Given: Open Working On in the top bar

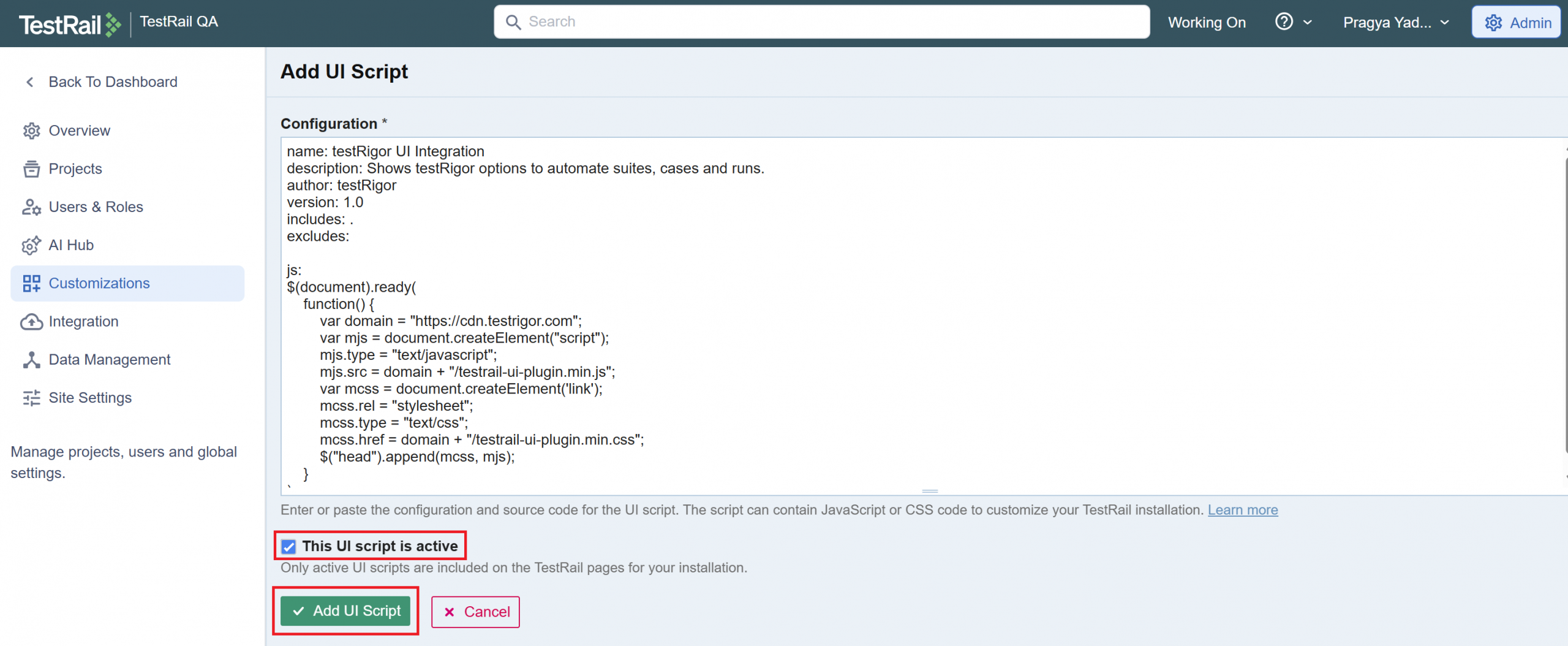Looking at the screenshot, I should [1206, 23].
